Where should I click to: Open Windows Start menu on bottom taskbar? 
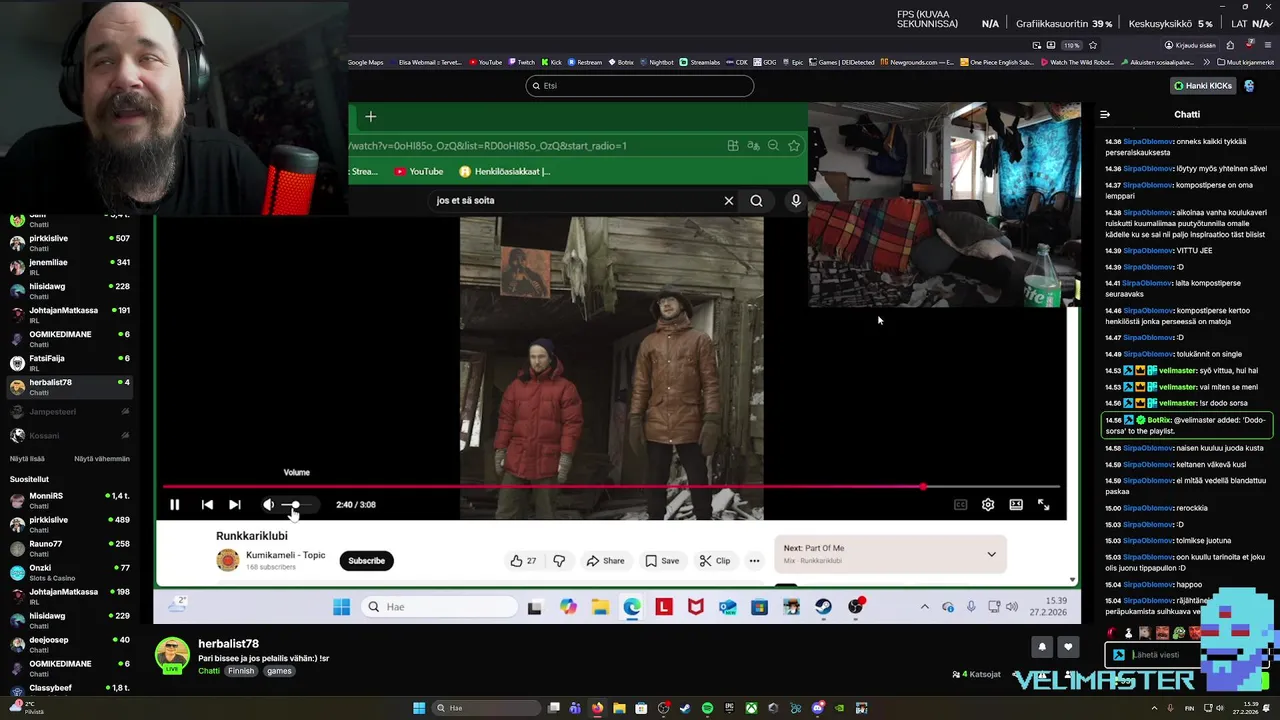419,708
